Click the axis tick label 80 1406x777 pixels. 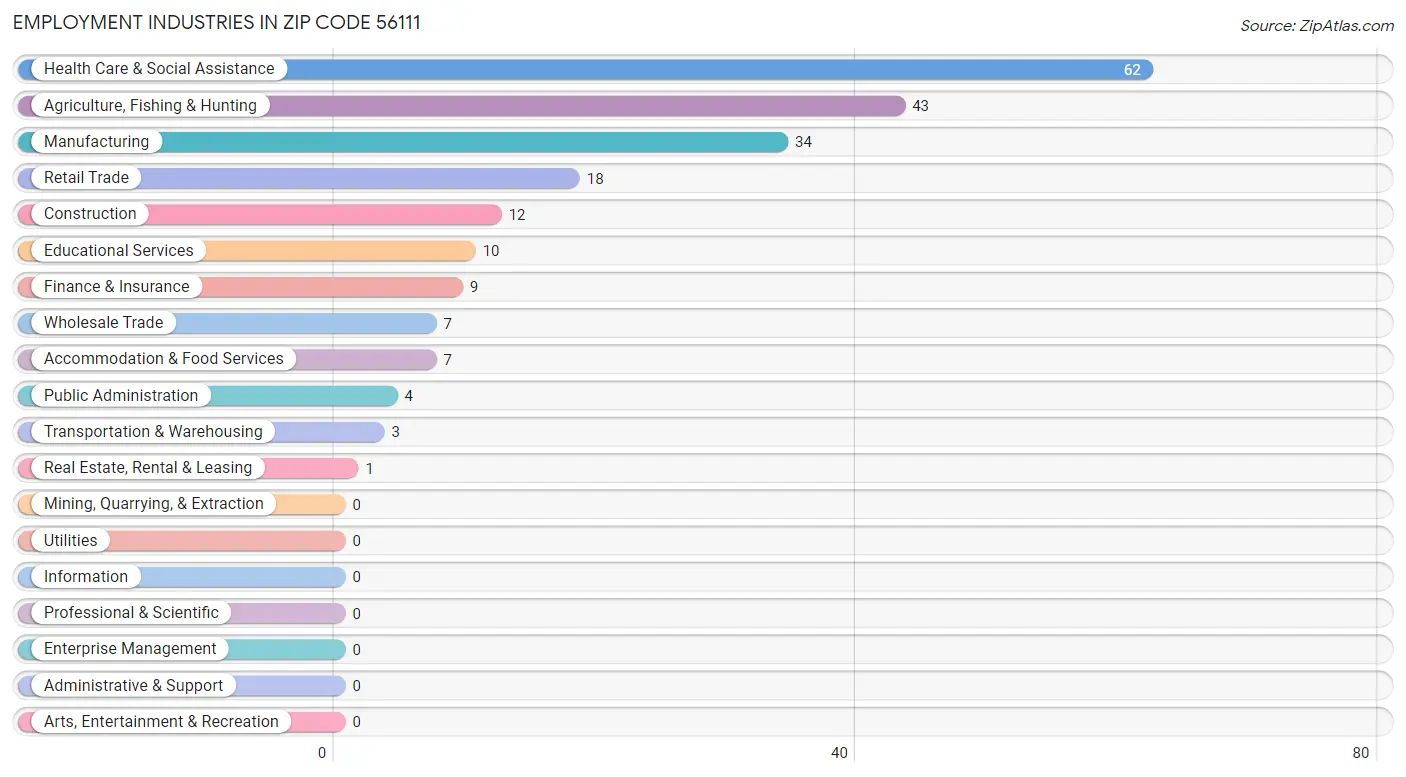tap(1360, 753)
